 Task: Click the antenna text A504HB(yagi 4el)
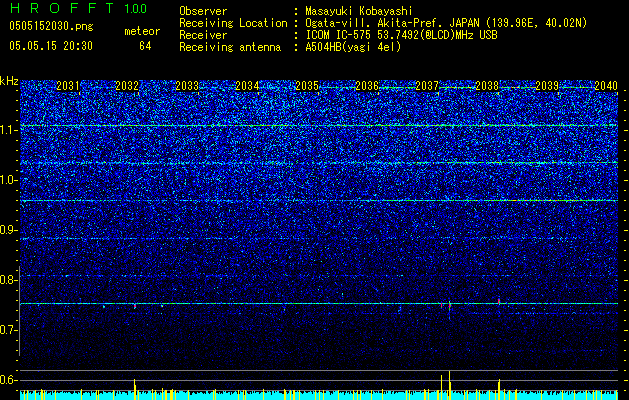click(353, 47)
